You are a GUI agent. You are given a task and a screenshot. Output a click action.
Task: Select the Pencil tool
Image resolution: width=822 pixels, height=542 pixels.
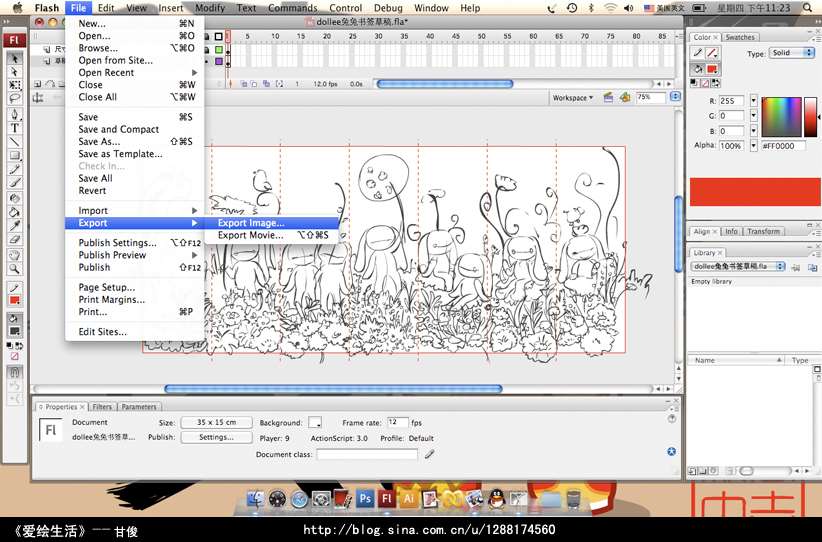point(15,169)
